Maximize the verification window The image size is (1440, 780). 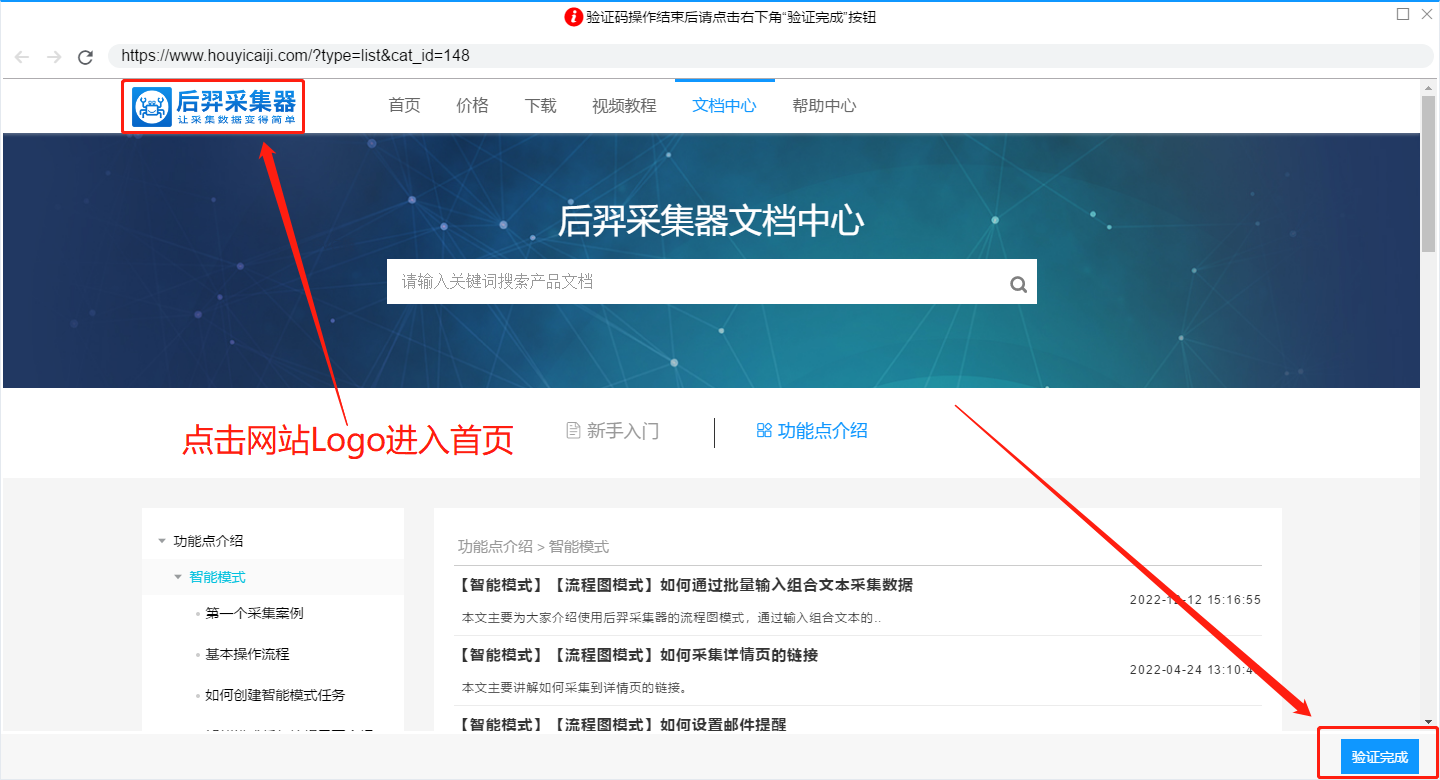(x=1403, y=14)
